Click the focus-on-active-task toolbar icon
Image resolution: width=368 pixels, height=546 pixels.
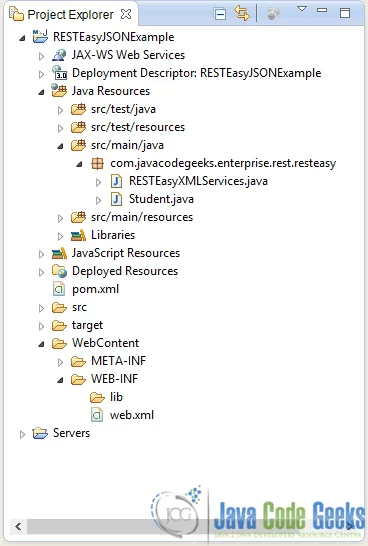coord(273,14)
